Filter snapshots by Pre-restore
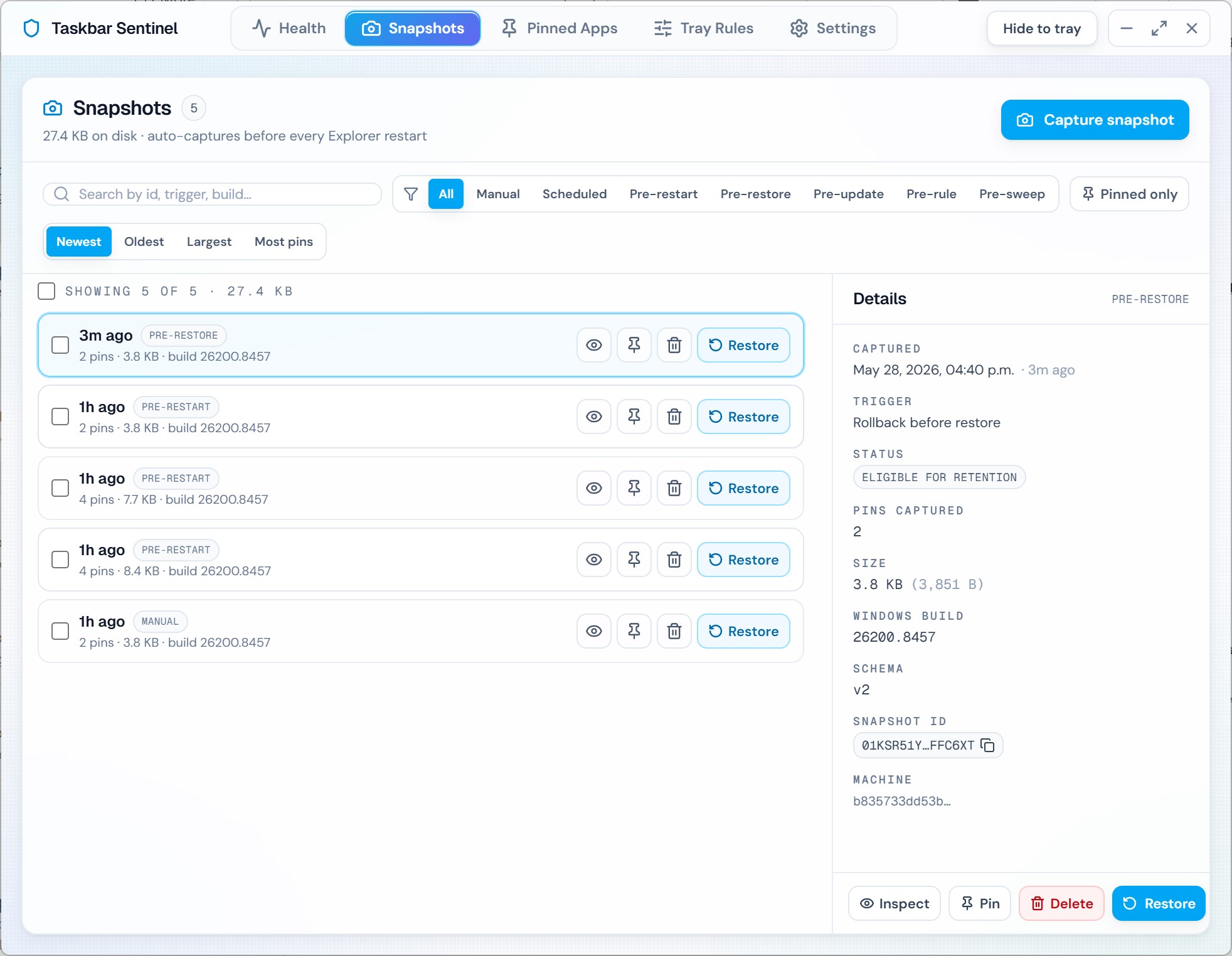The height and width of the screenshot is (956, 1232). tap(755, 194)
